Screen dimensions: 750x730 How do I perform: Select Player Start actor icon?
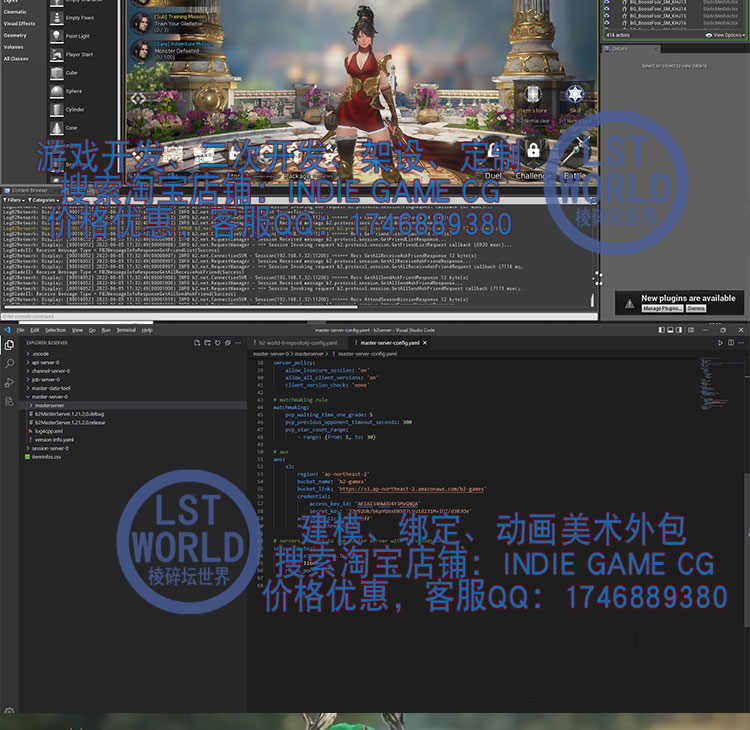coord(56,55)
